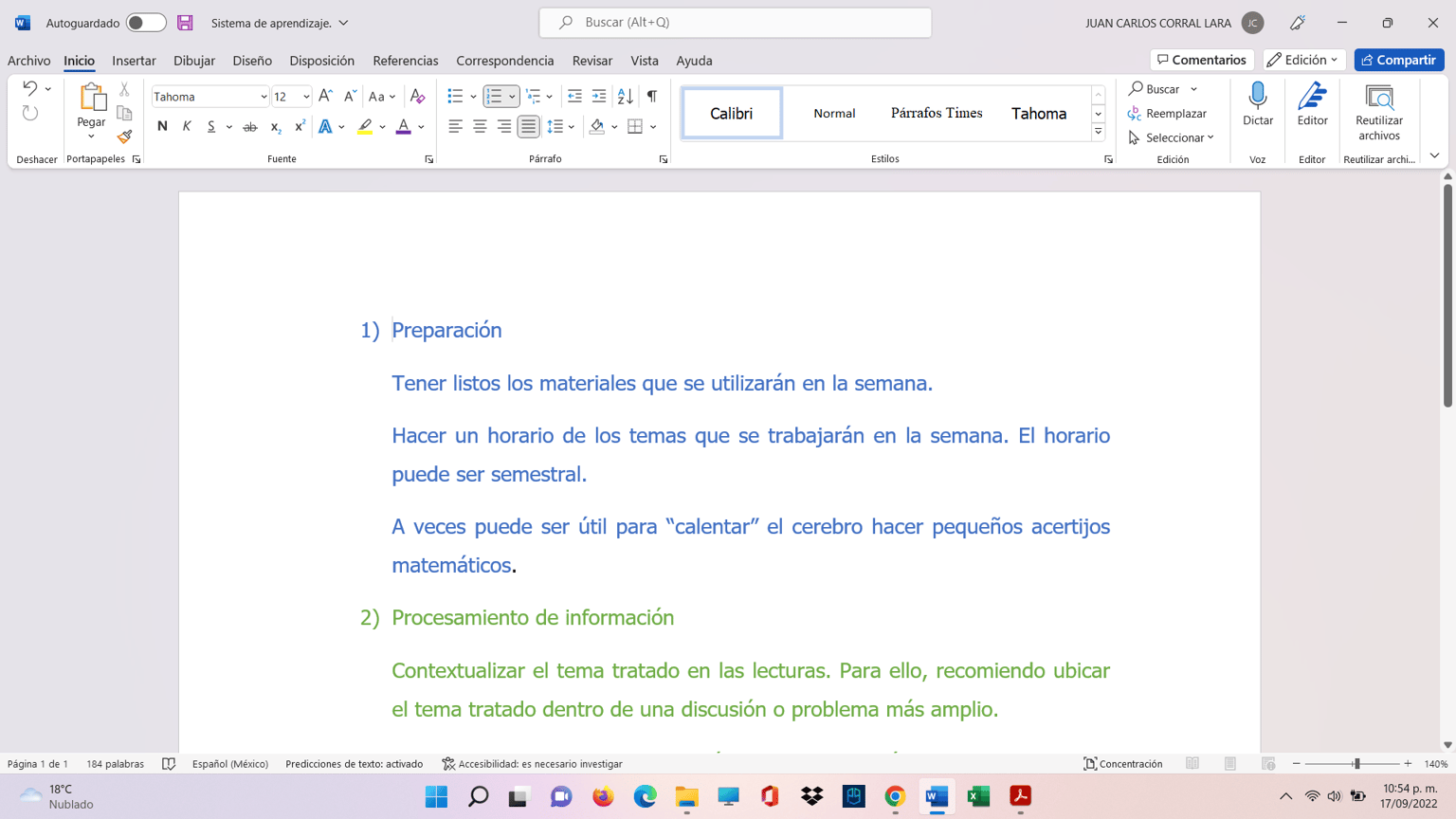Decrease font size with A-down icon
Screen dimensions: 1456x819
click(x=350, y=96)
